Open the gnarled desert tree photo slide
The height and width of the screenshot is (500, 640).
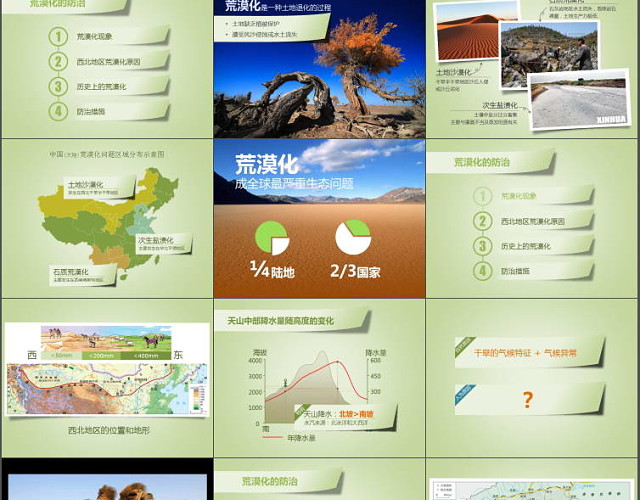click(x=319, y=69)
